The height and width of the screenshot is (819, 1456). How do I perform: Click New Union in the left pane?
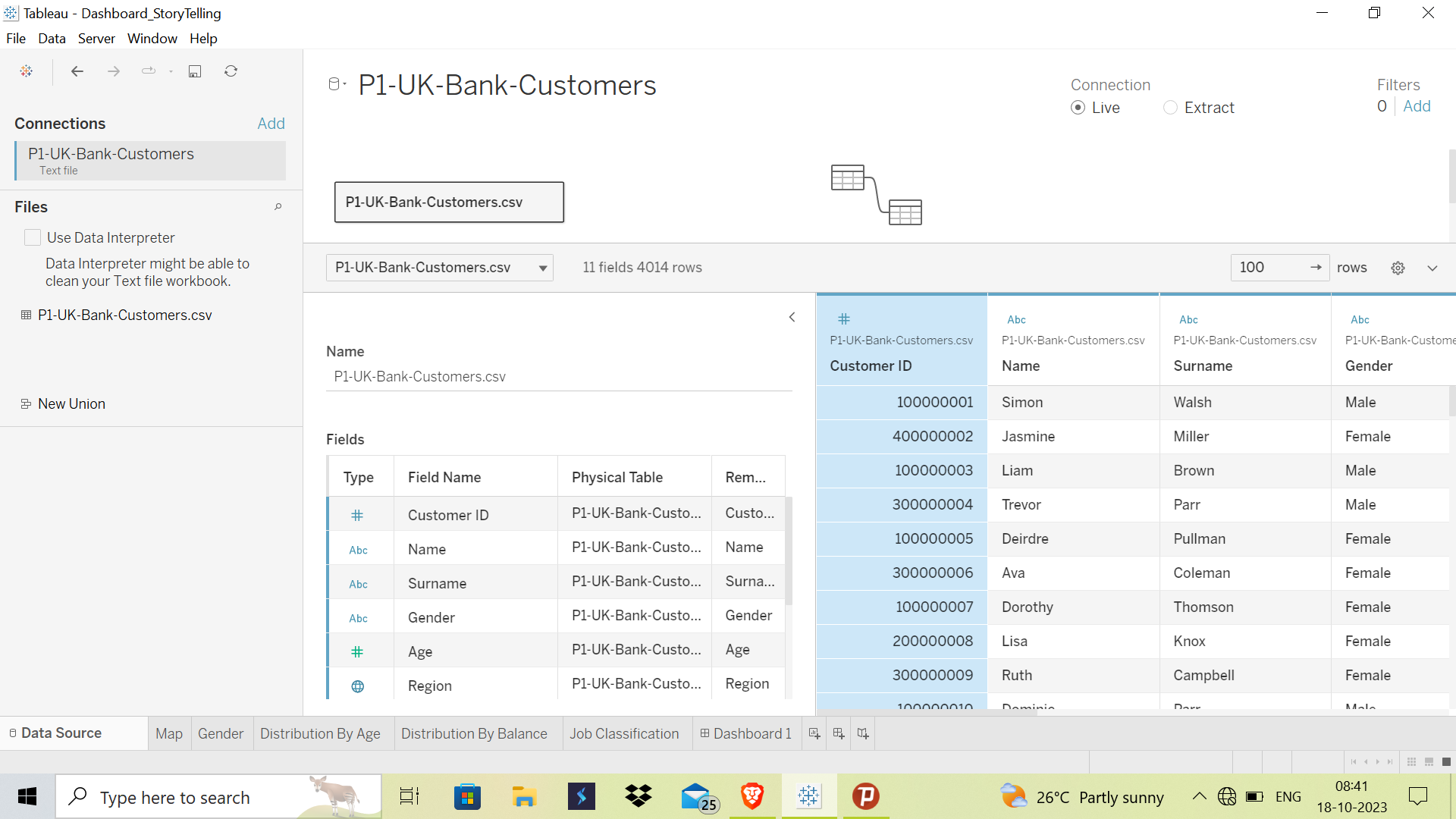pos(71,403)
